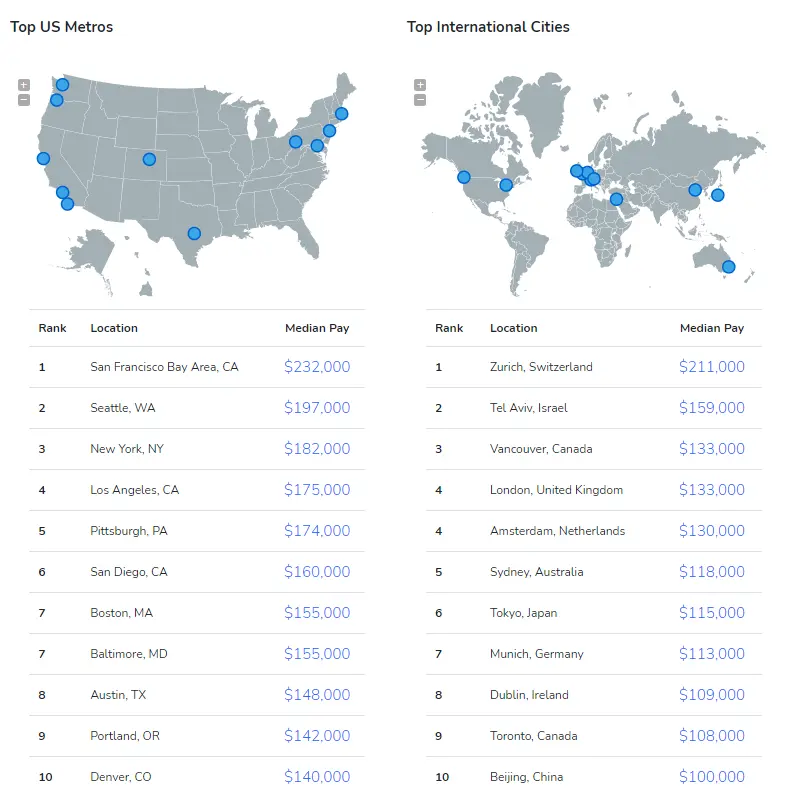Open the $232,000 San Francisco median pay
Viewport: 786px width, 801px height.
[x=317, y=367]
